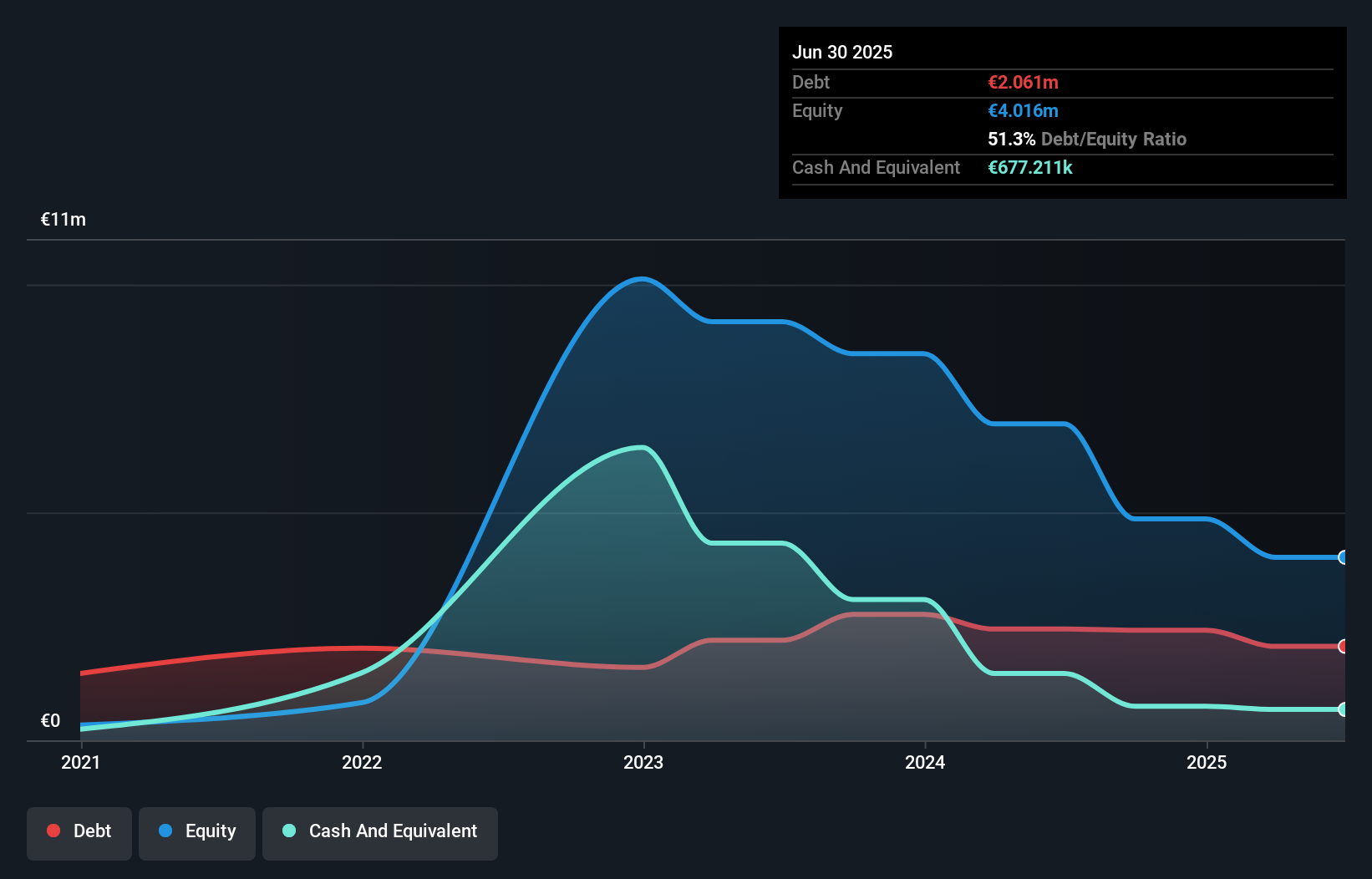The height and width of the screenshot is (879, 1372).
Task: Select the blue Equity endpoint marker on chart
Action: [1342, 557]
